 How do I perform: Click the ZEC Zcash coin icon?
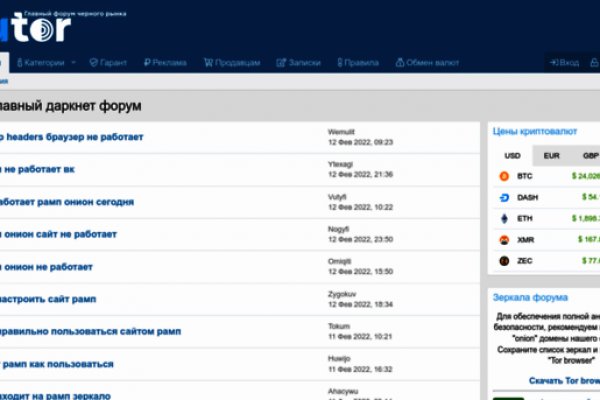coord(503,261)
